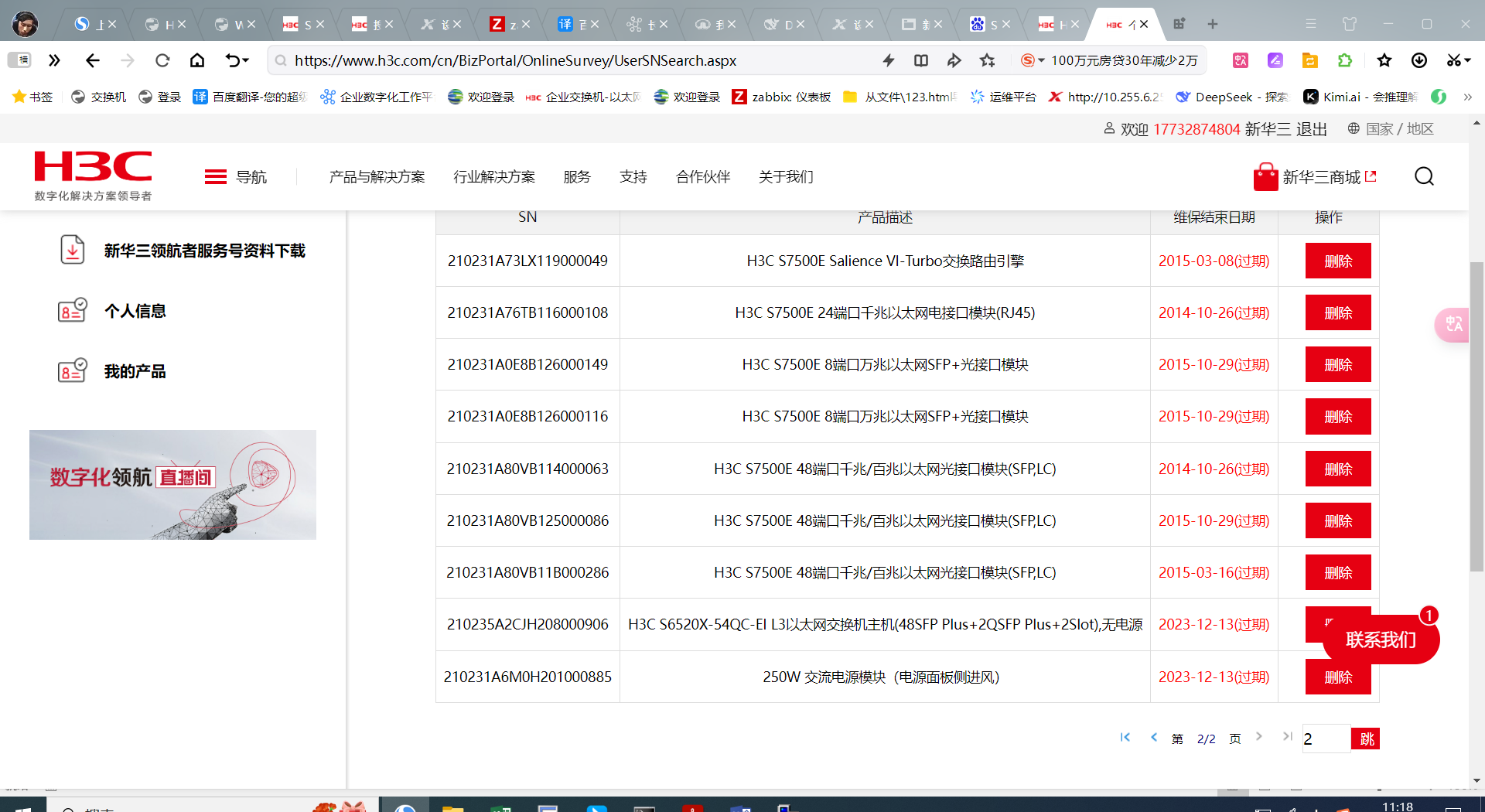Click the red 跳 jump button
Viewport: 1485px width, 812px height.
(1366, 739)
